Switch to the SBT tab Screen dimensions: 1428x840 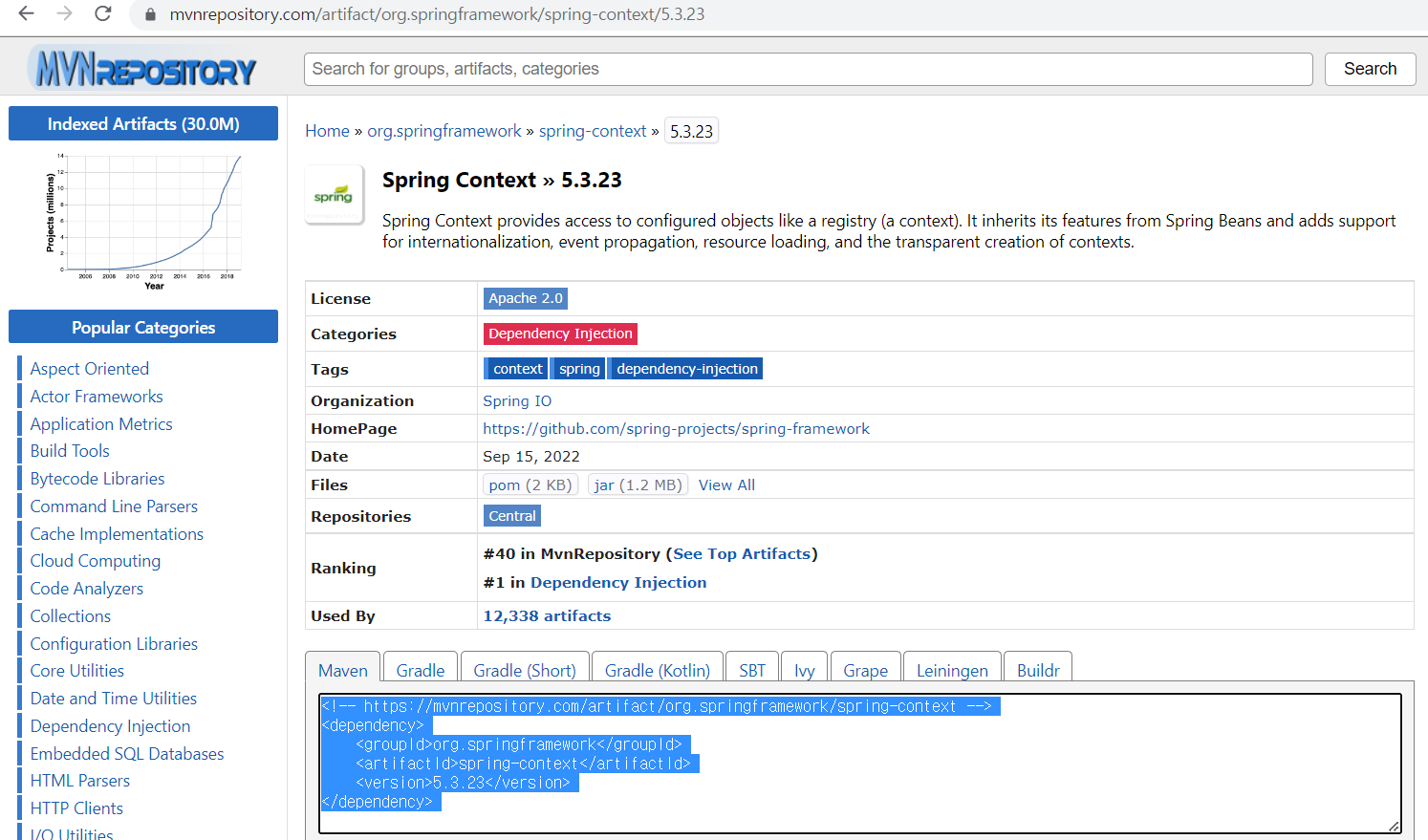click(x=752, y=670)
